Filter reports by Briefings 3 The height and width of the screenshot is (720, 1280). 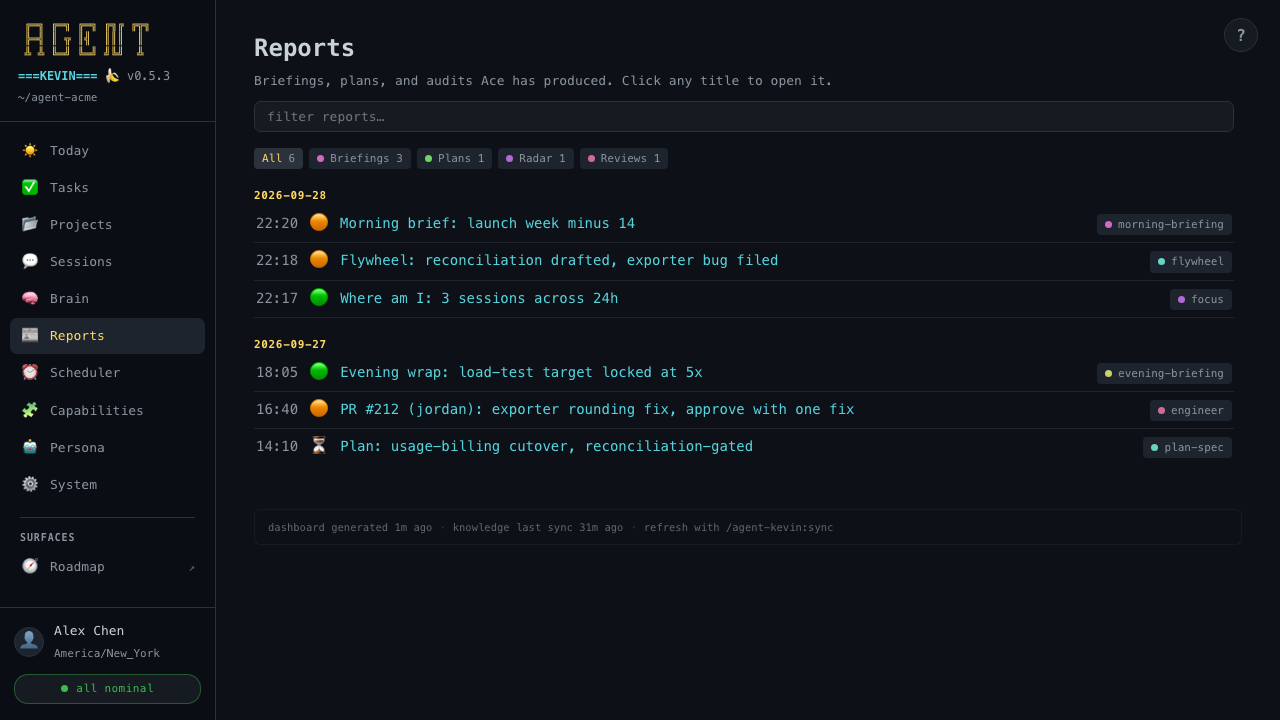[x=360, y=158]
